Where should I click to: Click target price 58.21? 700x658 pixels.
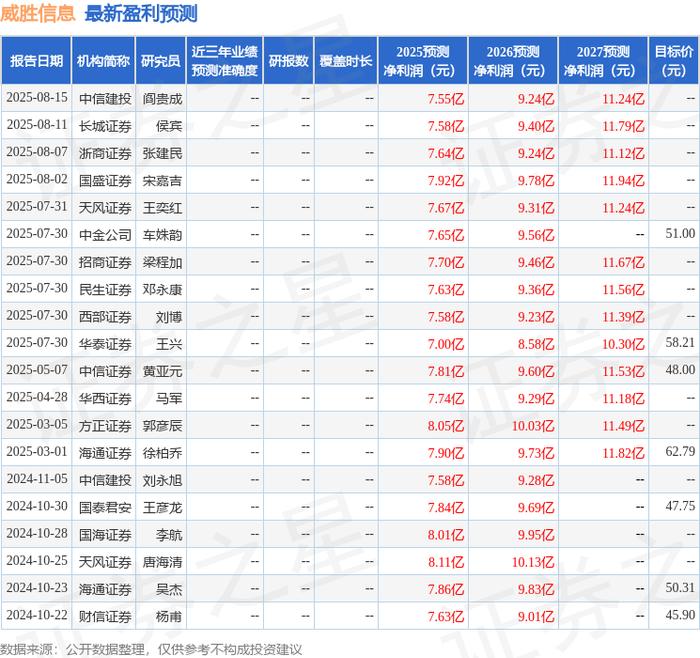click(680, 342)
